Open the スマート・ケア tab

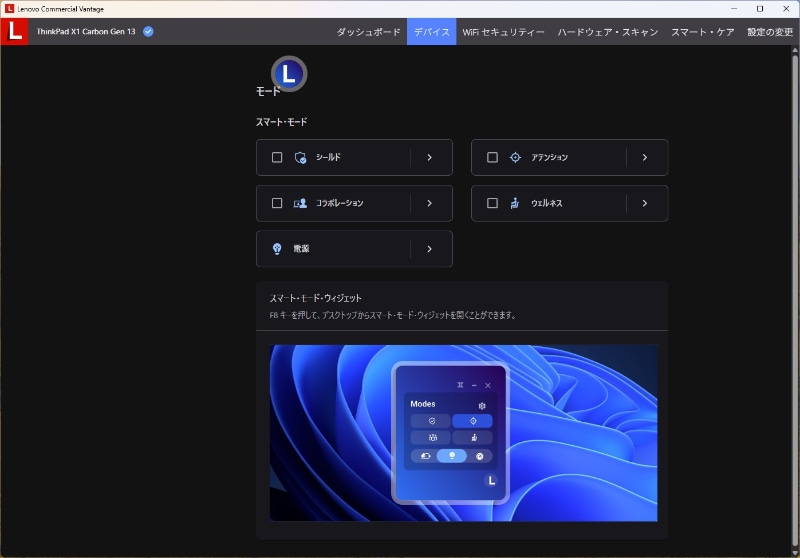click(703, 32)
